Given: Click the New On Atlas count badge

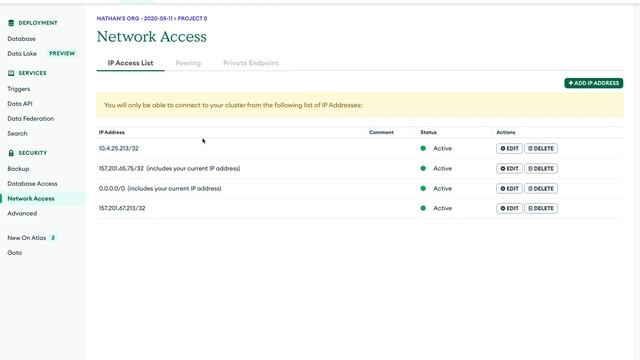Looking at the screenshot, I should pos(53,238).
